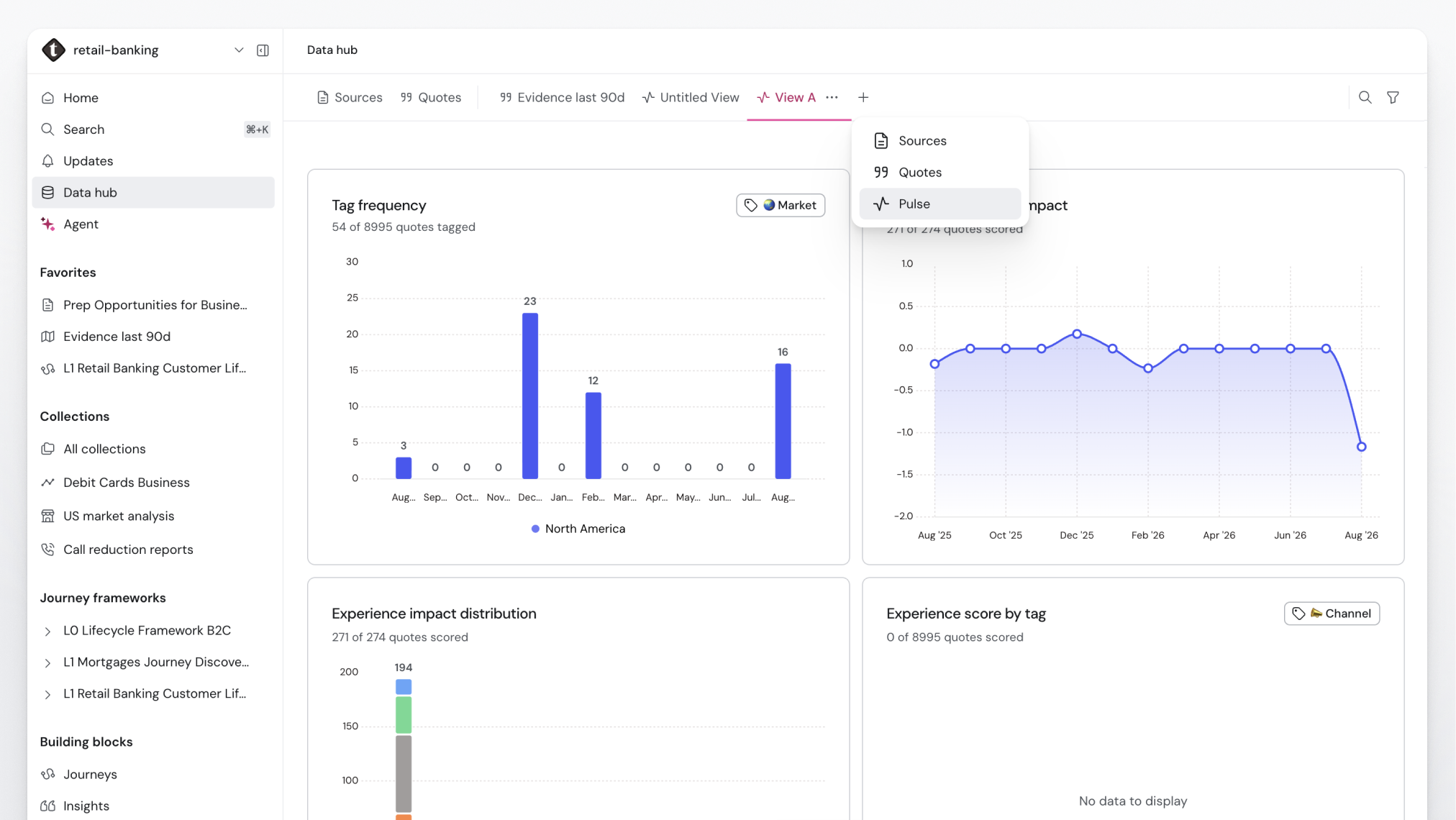Expand L1 Mortgages Journey Discovery
The image size is (1456, 820).
tap(47, 663)
